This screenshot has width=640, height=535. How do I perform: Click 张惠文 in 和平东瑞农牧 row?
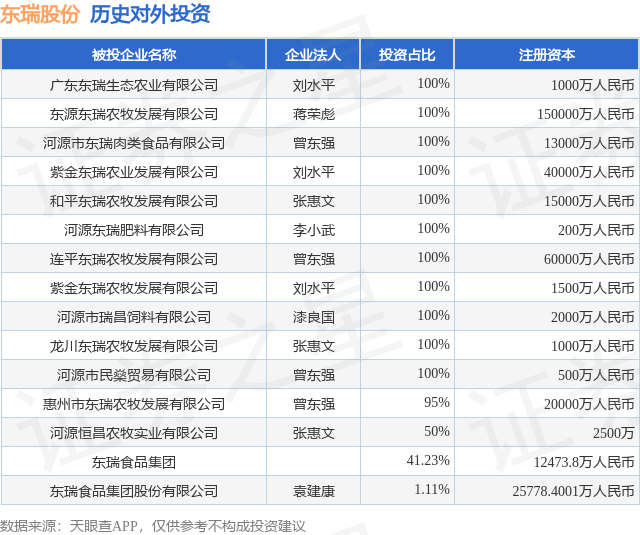click(313, 201)
